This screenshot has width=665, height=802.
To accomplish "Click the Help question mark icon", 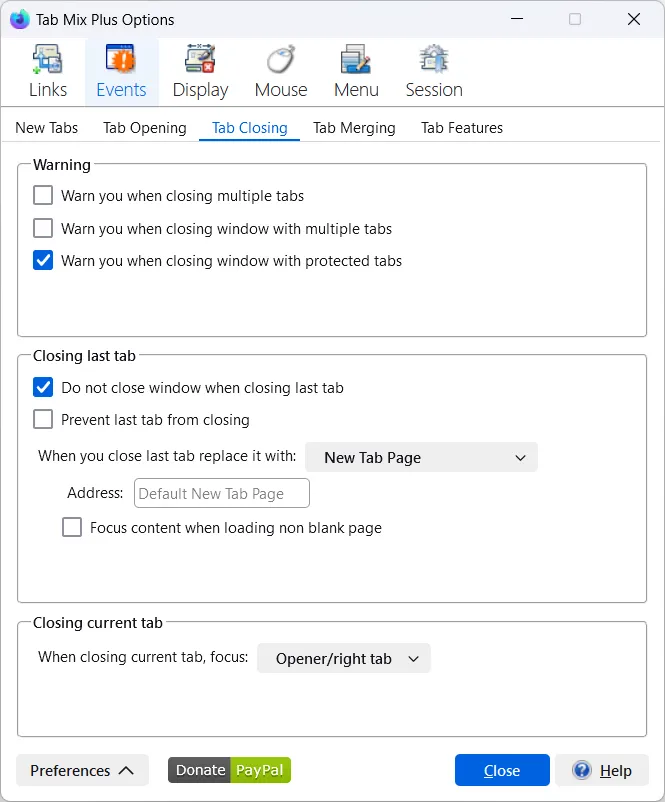I will [582, 770].
